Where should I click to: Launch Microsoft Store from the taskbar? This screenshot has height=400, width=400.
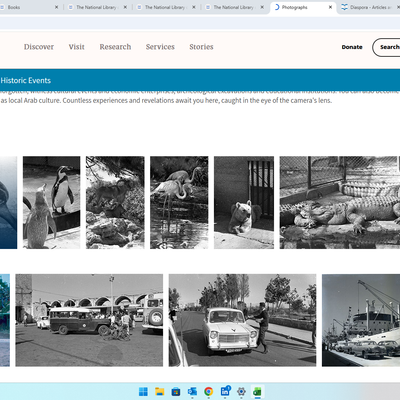click(176, 391)
